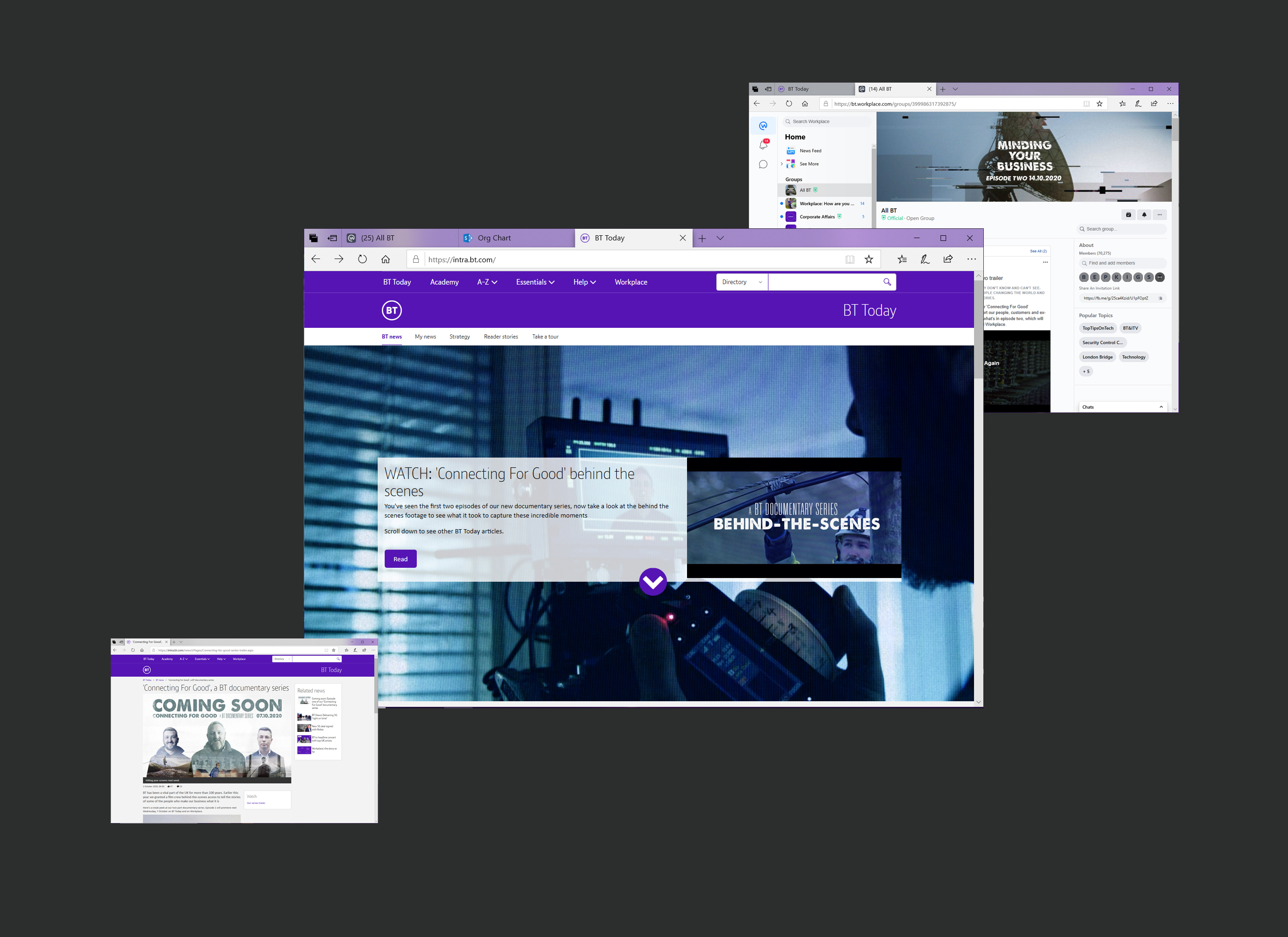Share the intra.bt.com page from front window toolbar

tap(948, 259)
